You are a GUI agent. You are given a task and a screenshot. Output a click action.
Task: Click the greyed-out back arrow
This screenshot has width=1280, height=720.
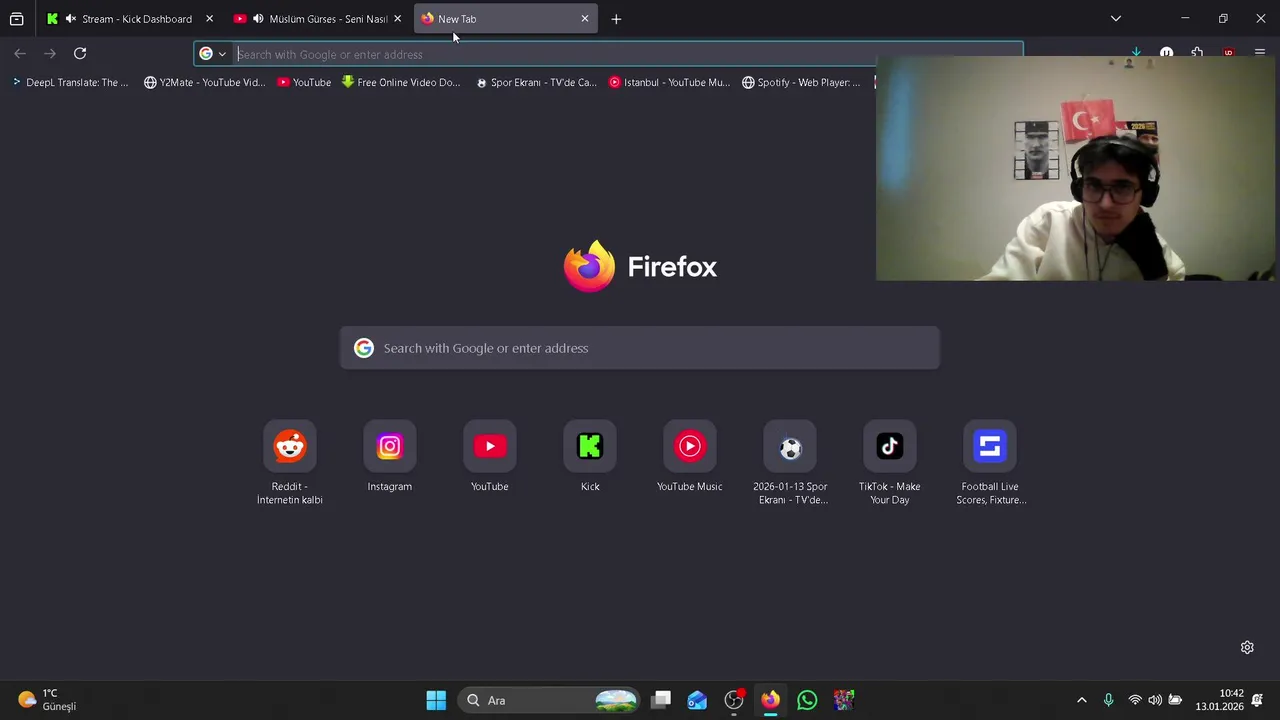(x=20, y=53)
